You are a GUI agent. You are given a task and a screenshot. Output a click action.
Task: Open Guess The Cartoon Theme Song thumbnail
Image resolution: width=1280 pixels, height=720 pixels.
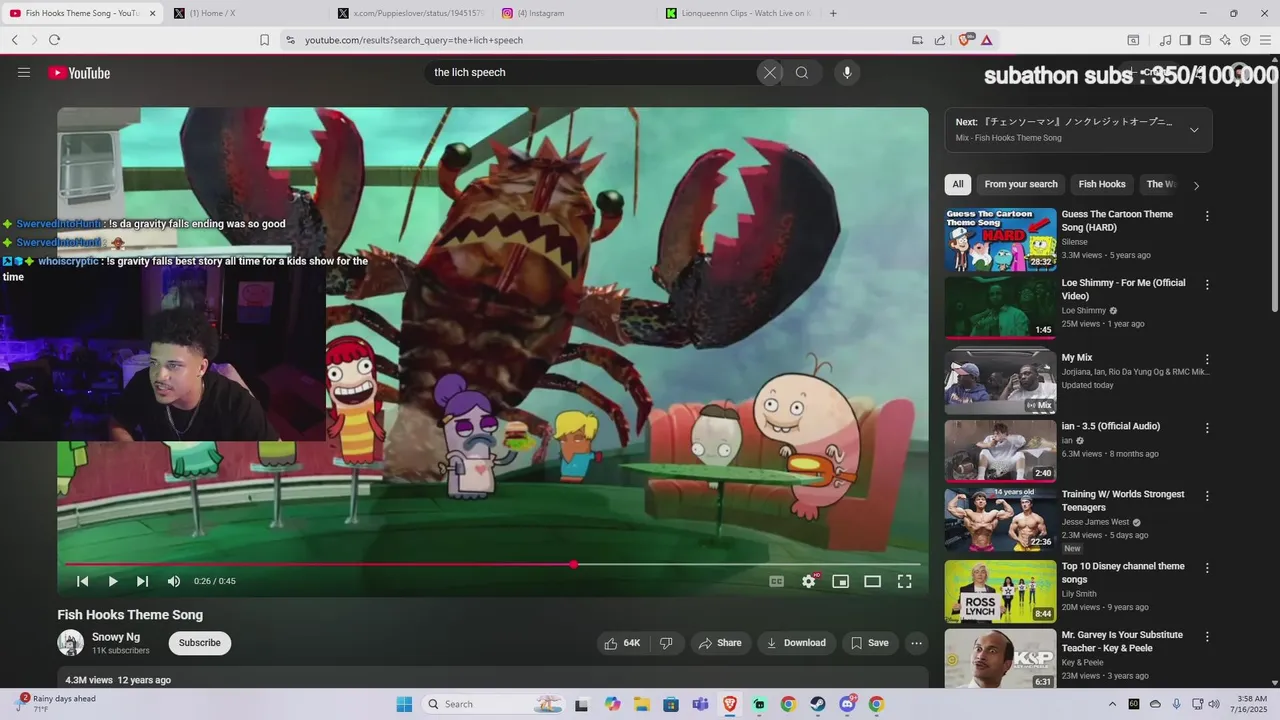[1000, 239]
